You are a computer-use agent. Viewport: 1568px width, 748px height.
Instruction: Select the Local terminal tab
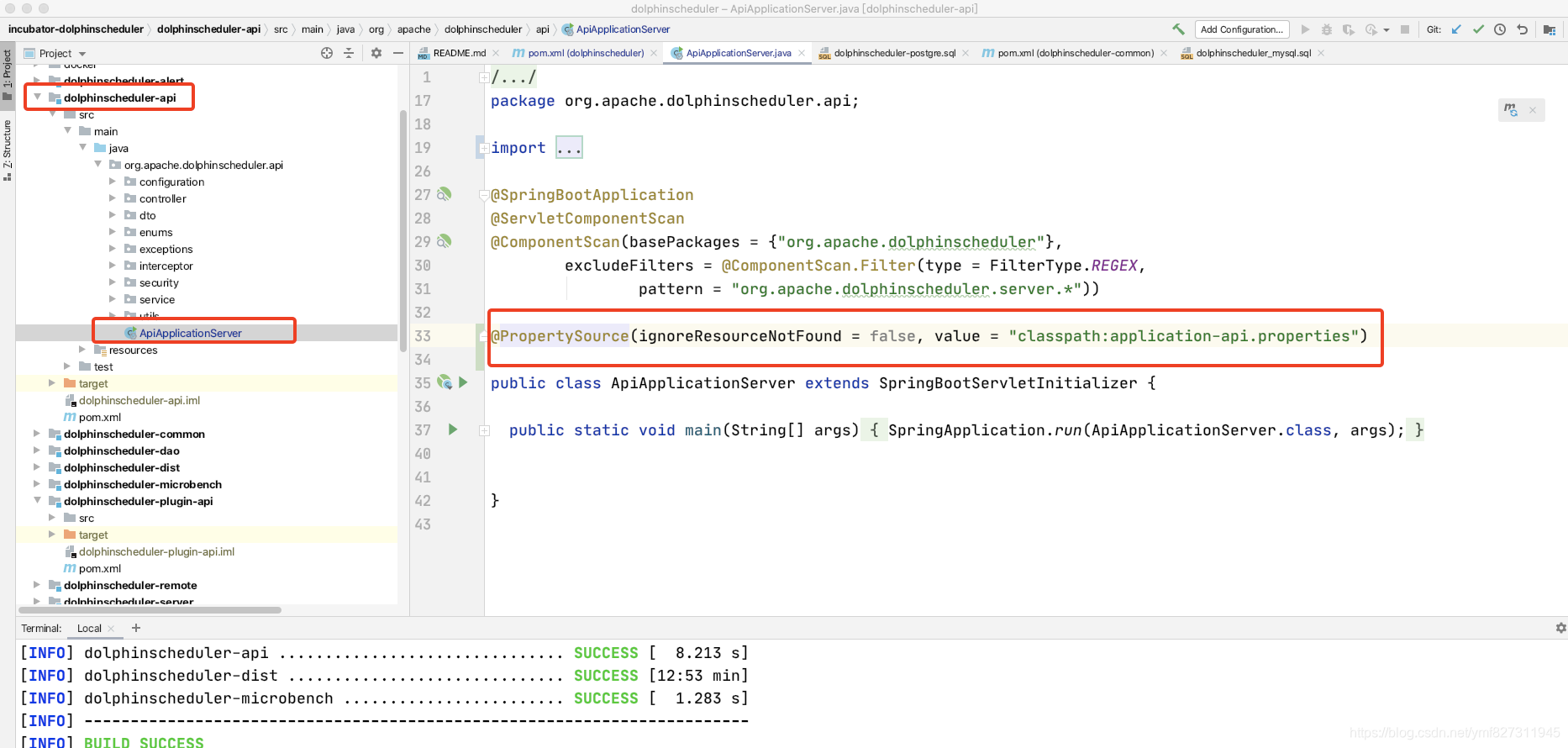[x=89, y=628]
